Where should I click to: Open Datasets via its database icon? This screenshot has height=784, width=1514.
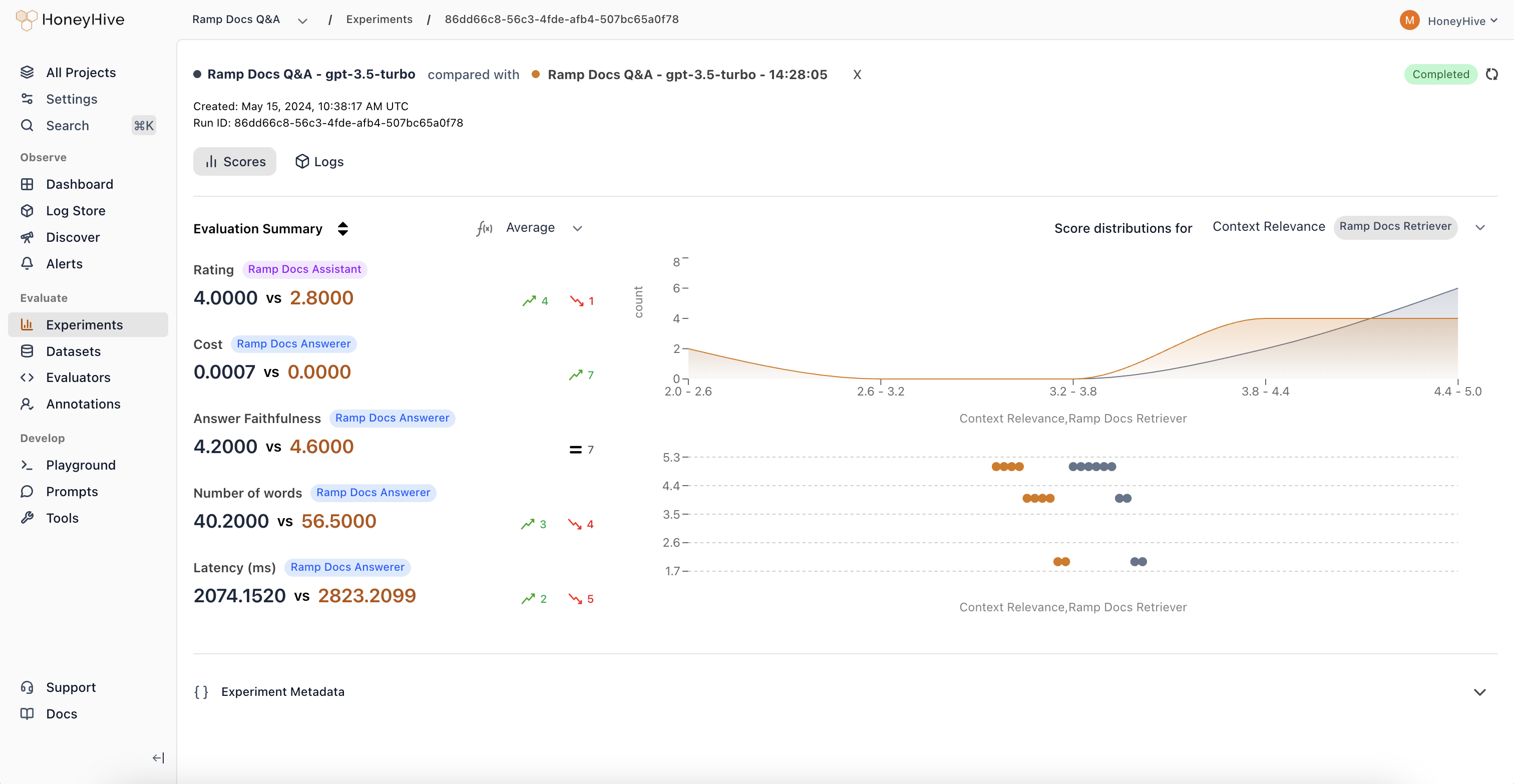pos(27,351)
